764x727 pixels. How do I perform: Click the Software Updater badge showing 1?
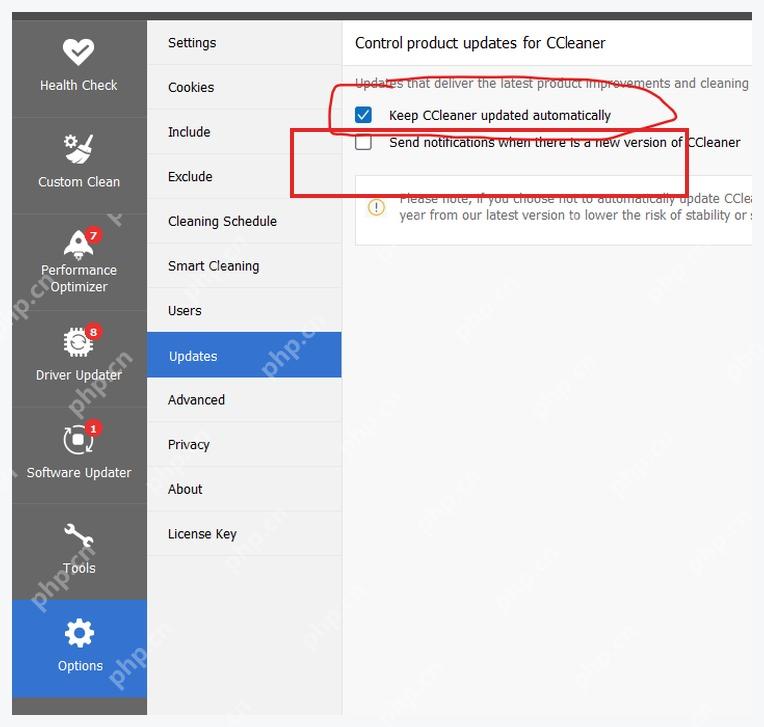click(93, 429)
